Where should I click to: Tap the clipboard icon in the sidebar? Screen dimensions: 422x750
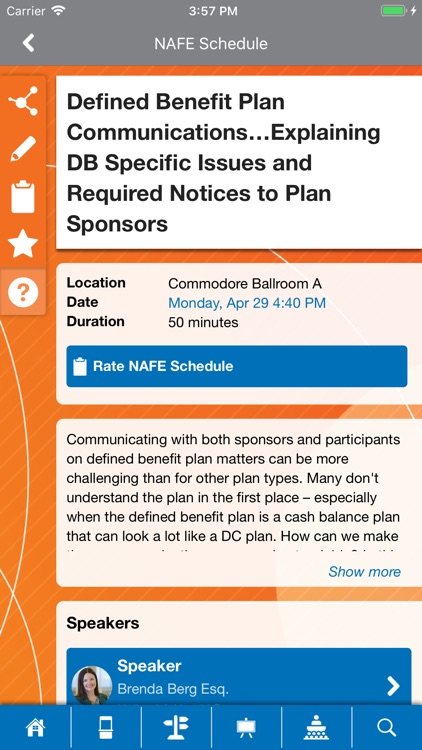coord(23,196)
